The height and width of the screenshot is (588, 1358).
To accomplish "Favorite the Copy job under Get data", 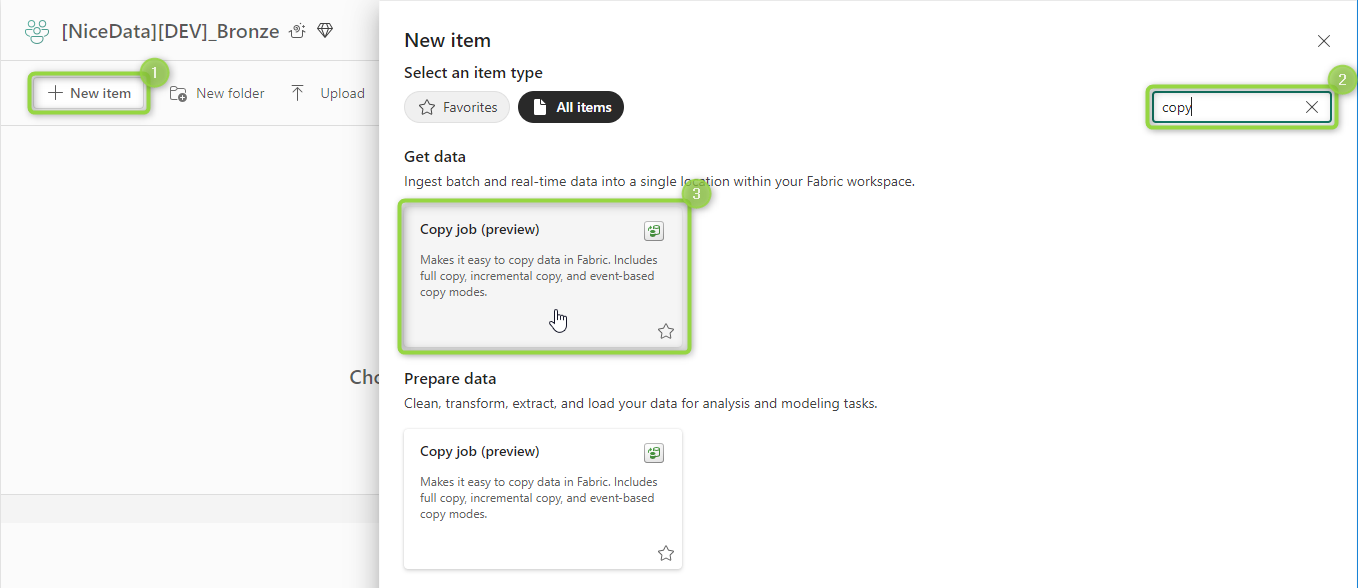I will [666, 331].
